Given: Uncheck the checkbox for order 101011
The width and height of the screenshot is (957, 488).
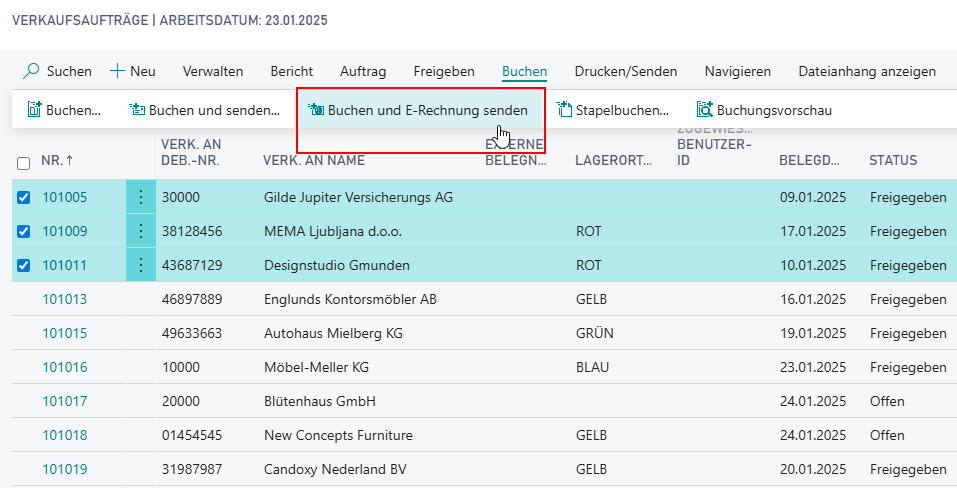Looking at the screenshot, I should pos(24,265).
